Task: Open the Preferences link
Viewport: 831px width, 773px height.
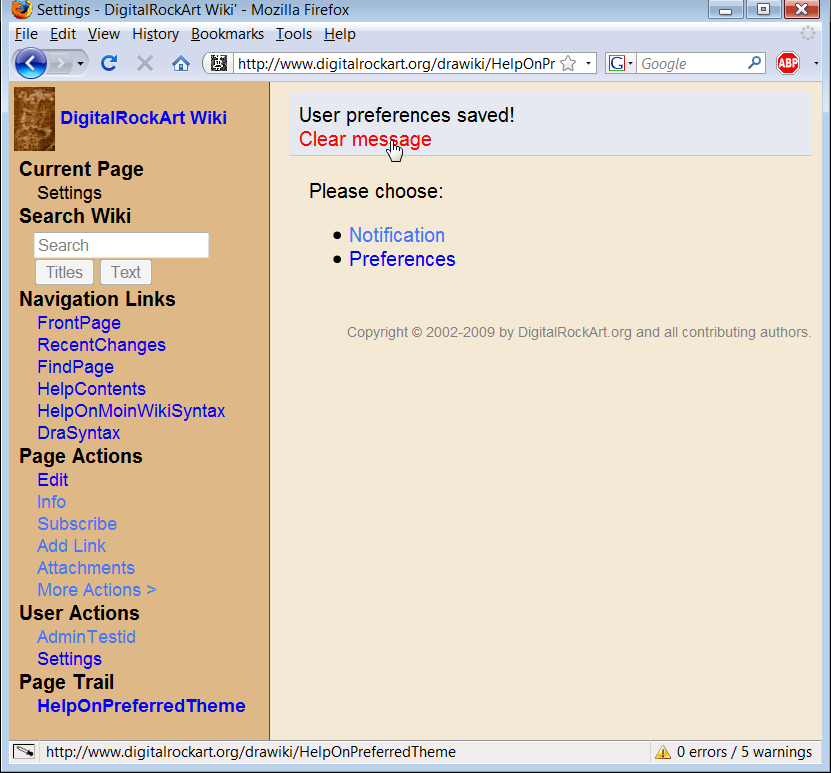Action: point(402,259)
